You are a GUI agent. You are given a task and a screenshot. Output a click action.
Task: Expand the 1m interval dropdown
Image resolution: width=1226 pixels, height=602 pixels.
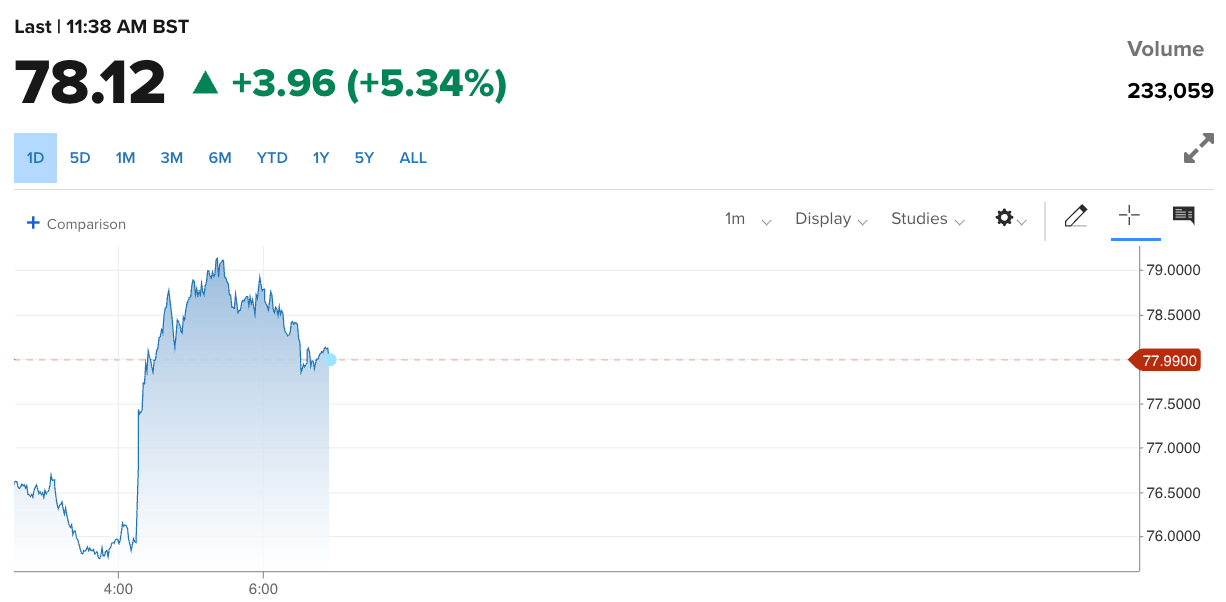coord(748,219)
